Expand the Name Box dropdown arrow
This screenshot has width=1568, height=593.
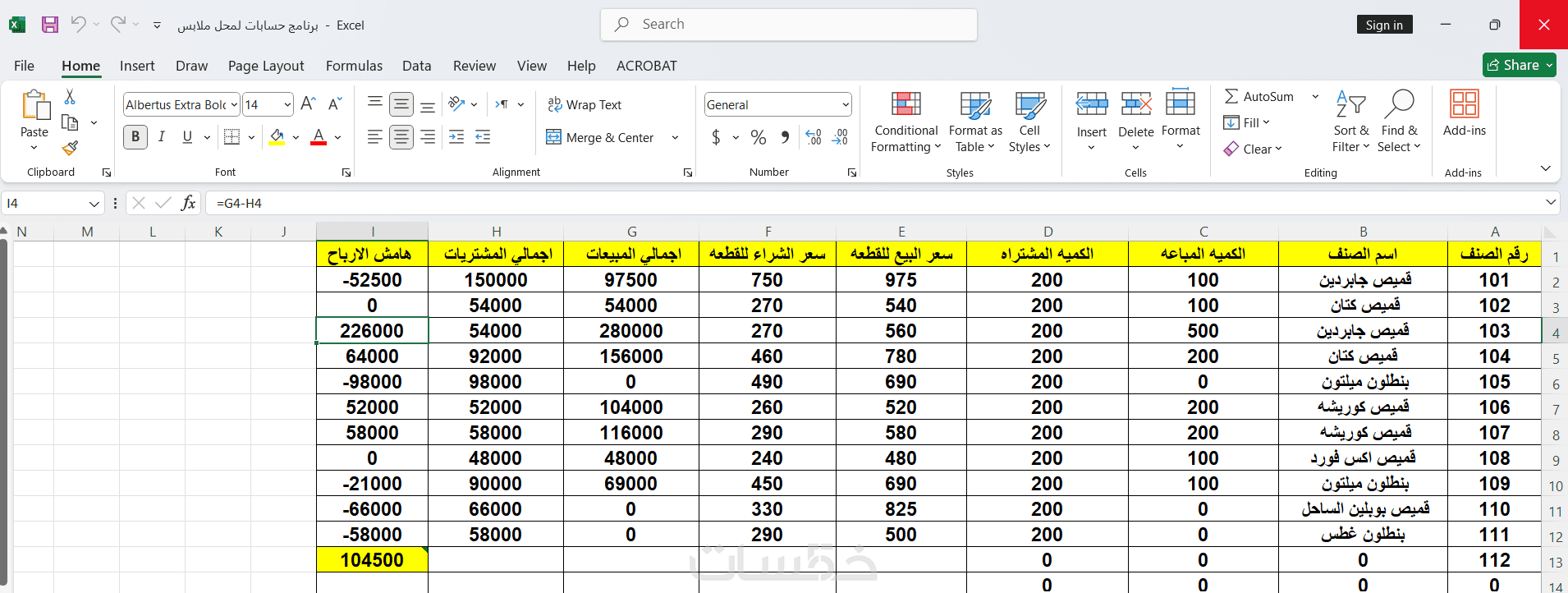[94, 203]
